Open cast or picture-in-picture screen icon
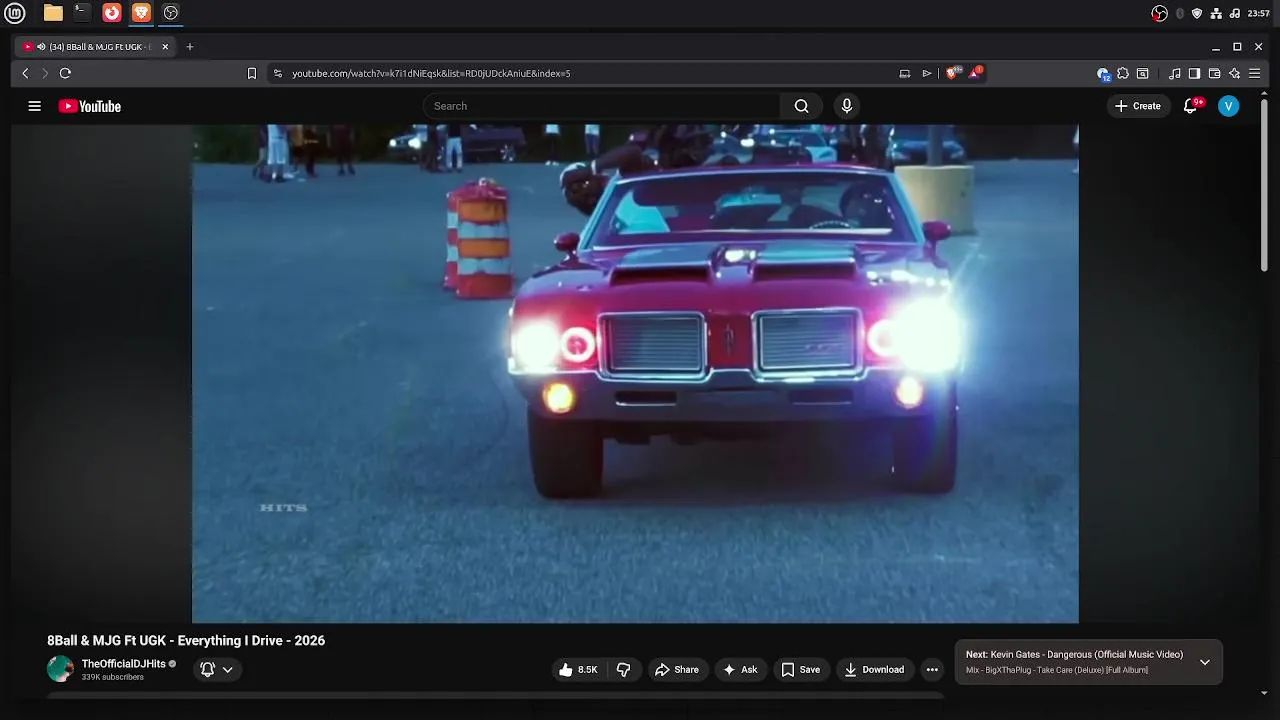 (x=905, y=73)
